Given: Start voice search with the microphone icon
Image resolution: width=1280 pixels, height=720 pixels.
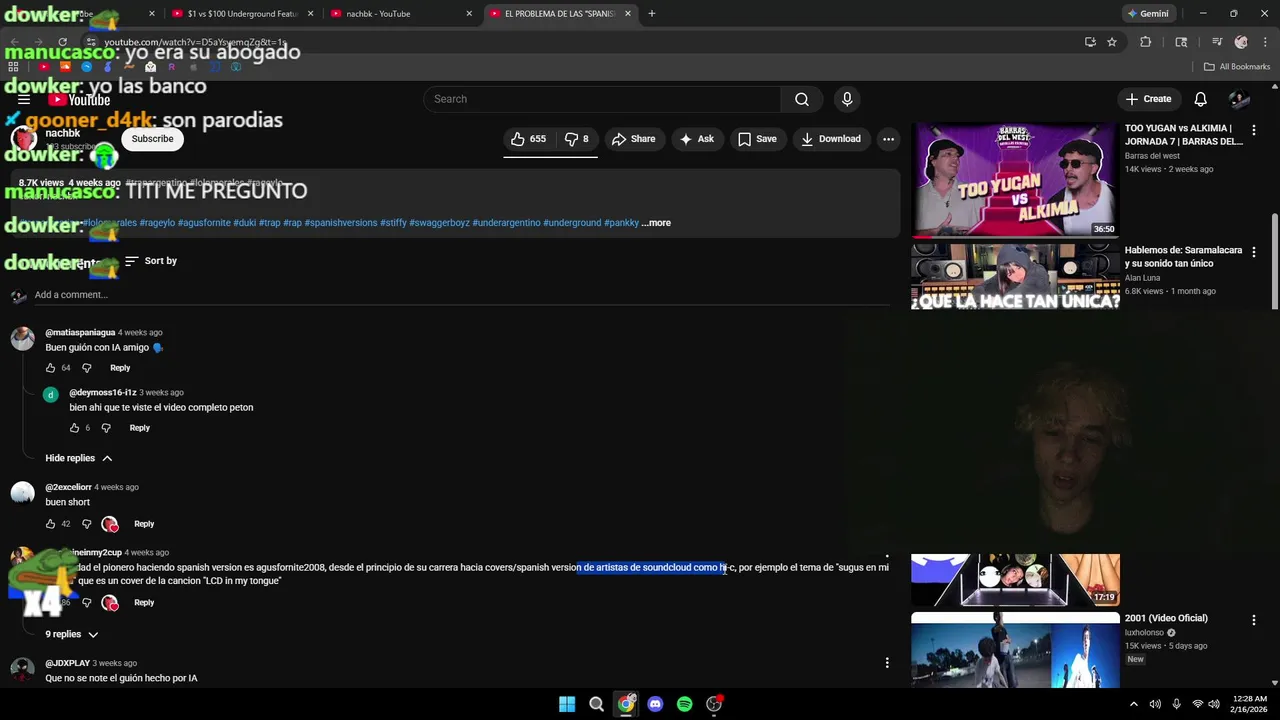Looking at the screenshot, I should (847, 99).
